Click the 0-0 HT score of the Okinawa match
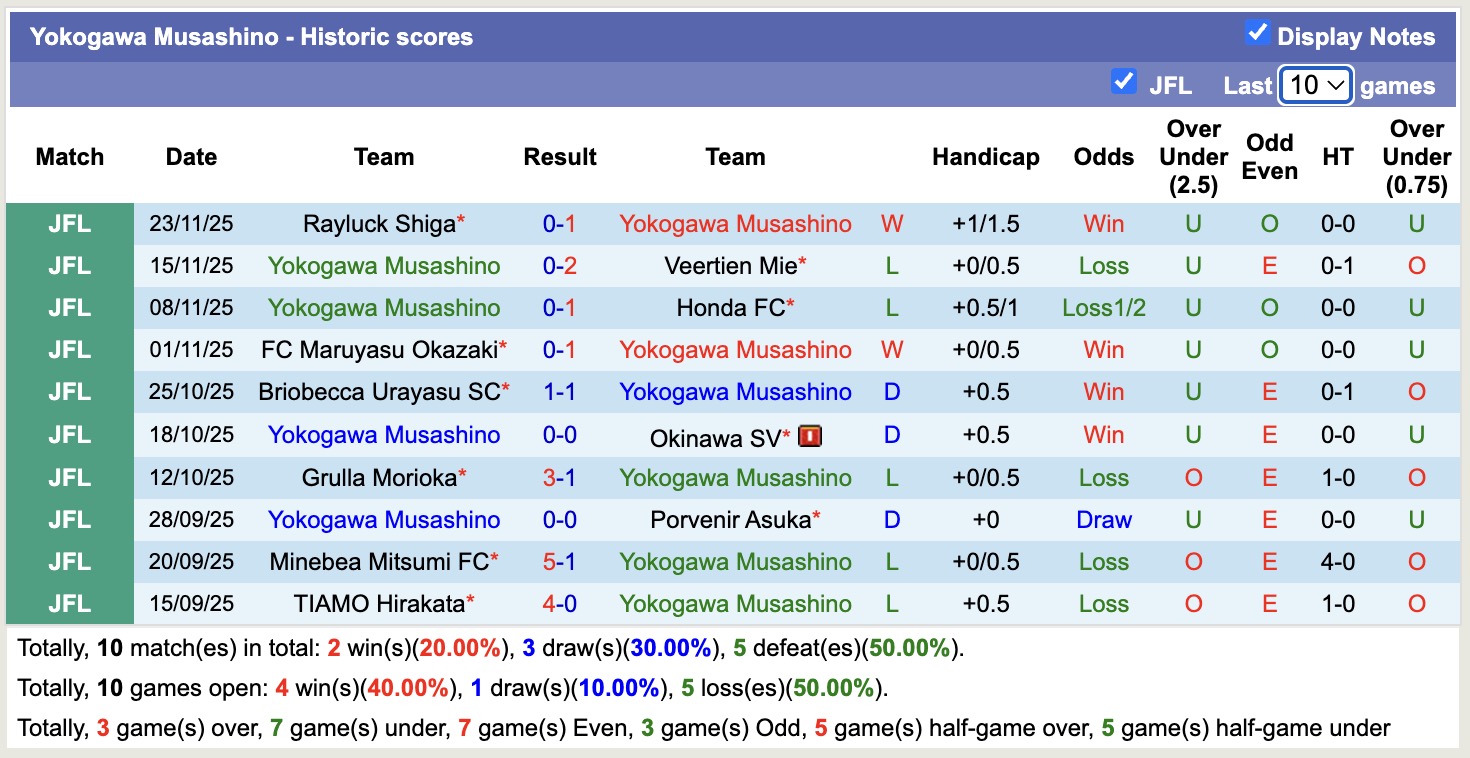This screenshot has width=1470, height=758. coord(1337,435)
